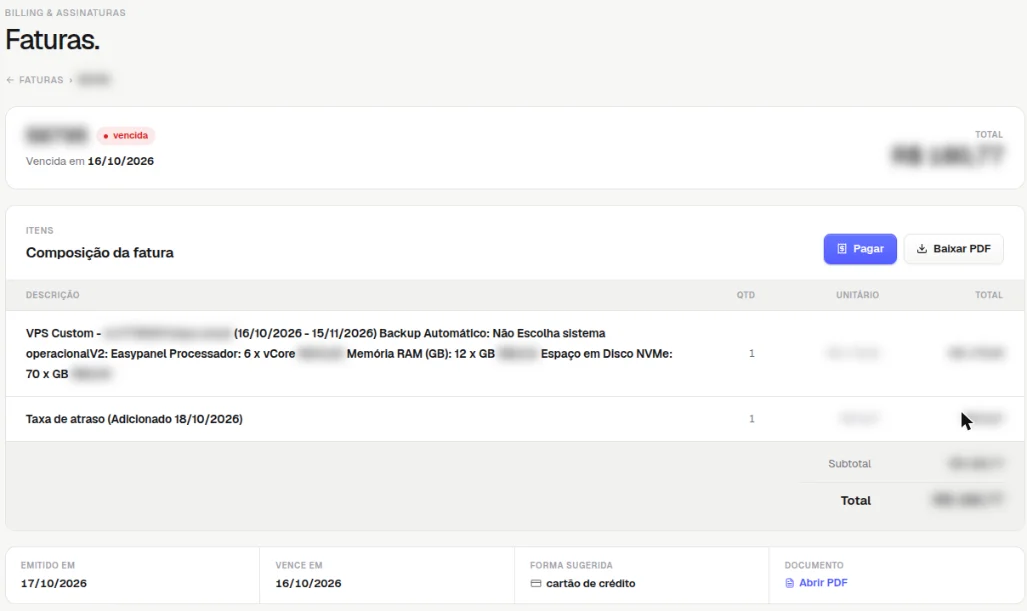The height and width of the screenshot is (611, 1027).
Task: Click the quantity 1 in Taxa de atraso row
Action: click(751, 419)
